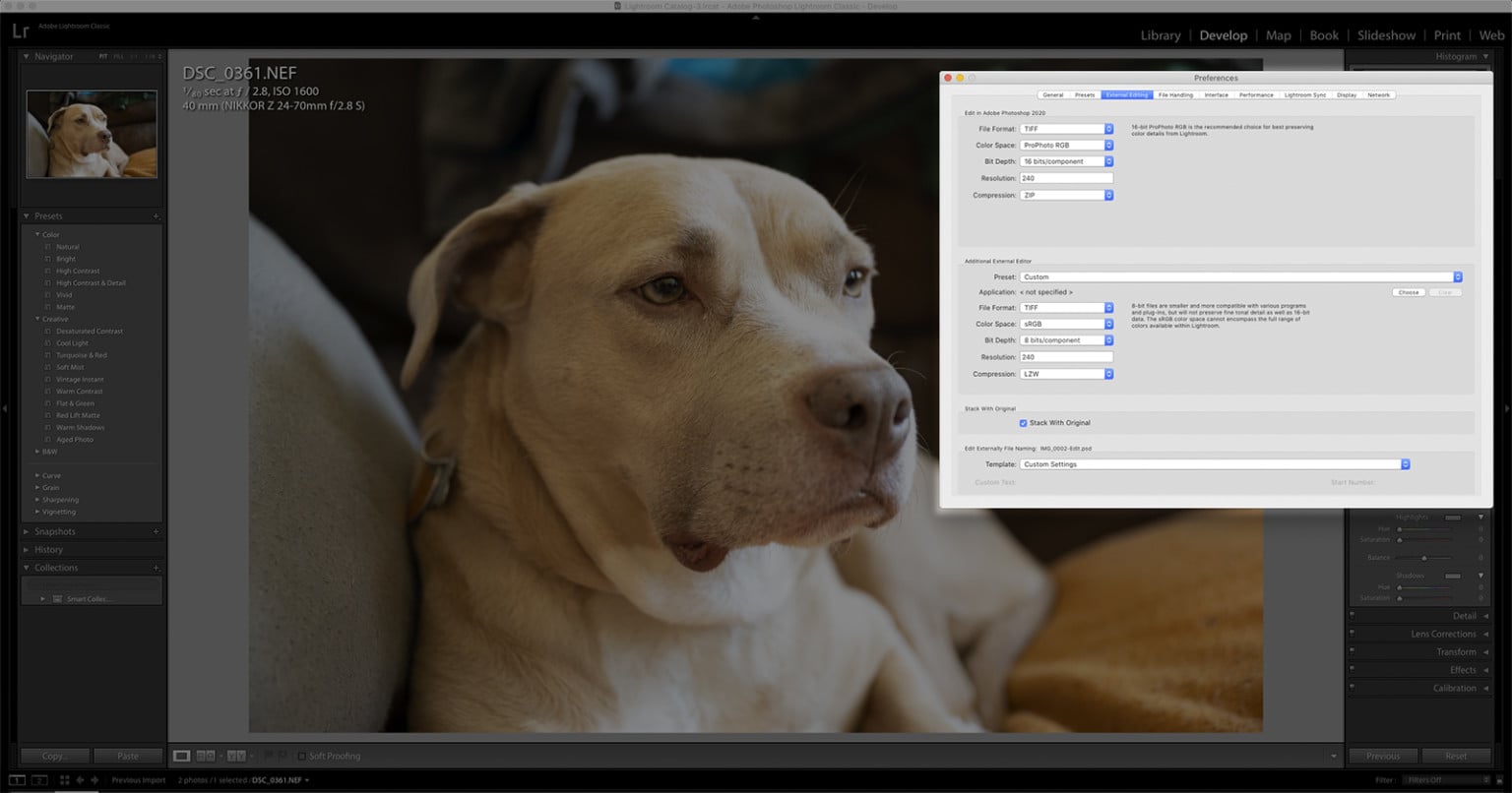Viewport: 1512px width, 793px height.
Task: Enable the Soft Proofing checkbox
Action: click(301, 756)
